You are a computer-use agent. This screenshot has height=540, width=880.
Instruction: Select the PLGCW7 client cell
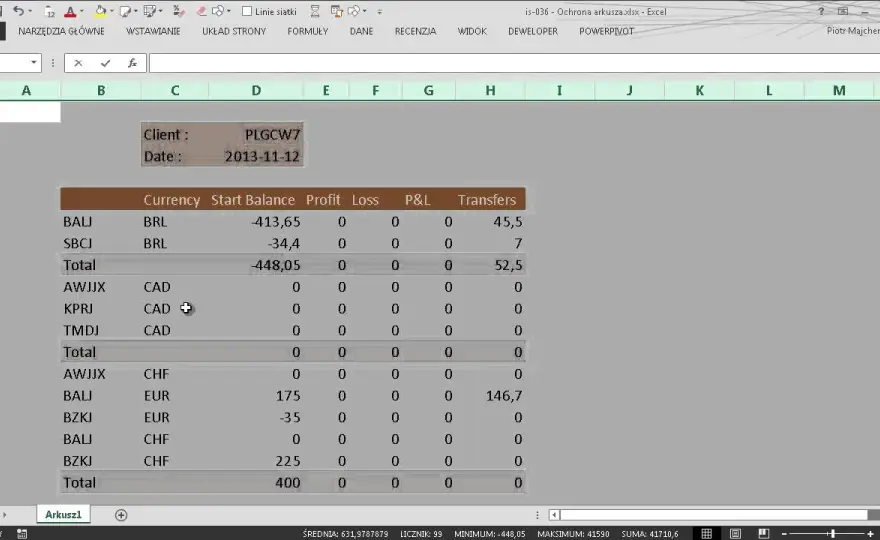256,135
